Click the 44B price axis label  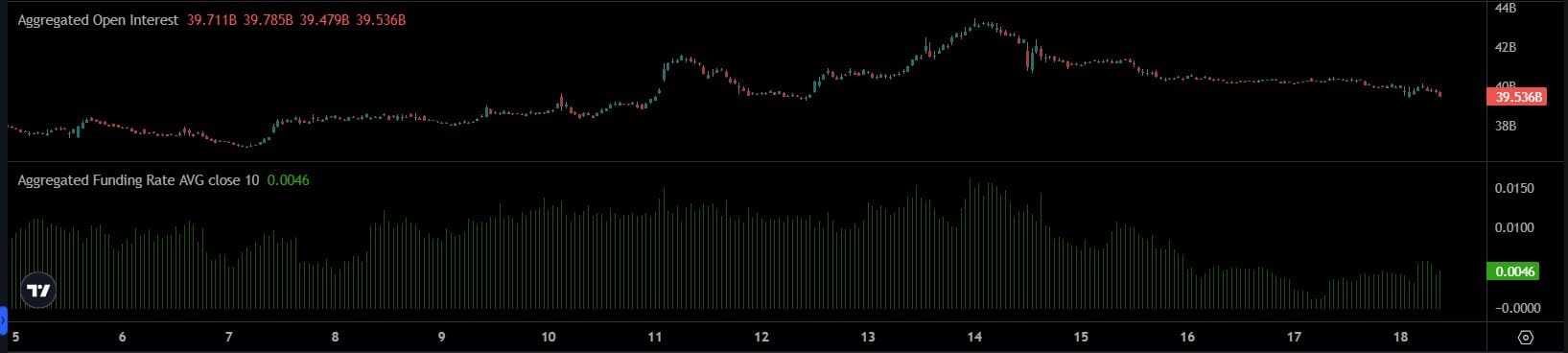tap(1506, 8)
